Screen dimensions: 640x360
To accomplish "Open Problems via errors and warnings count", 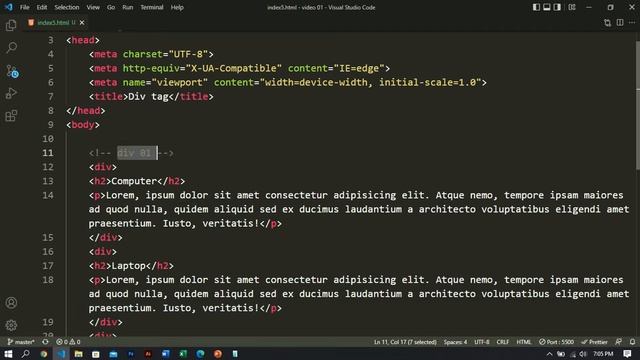I will click(x=68, y=342).
